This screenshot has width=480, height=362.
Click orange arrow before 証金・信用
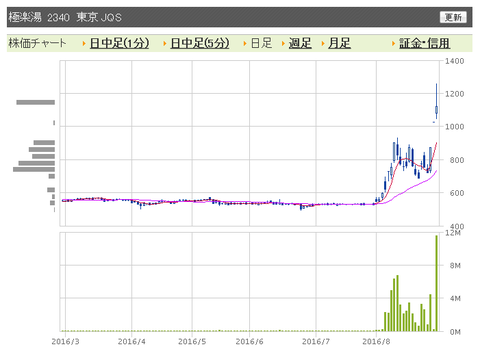pyautogui.click(x=394, y=44)
